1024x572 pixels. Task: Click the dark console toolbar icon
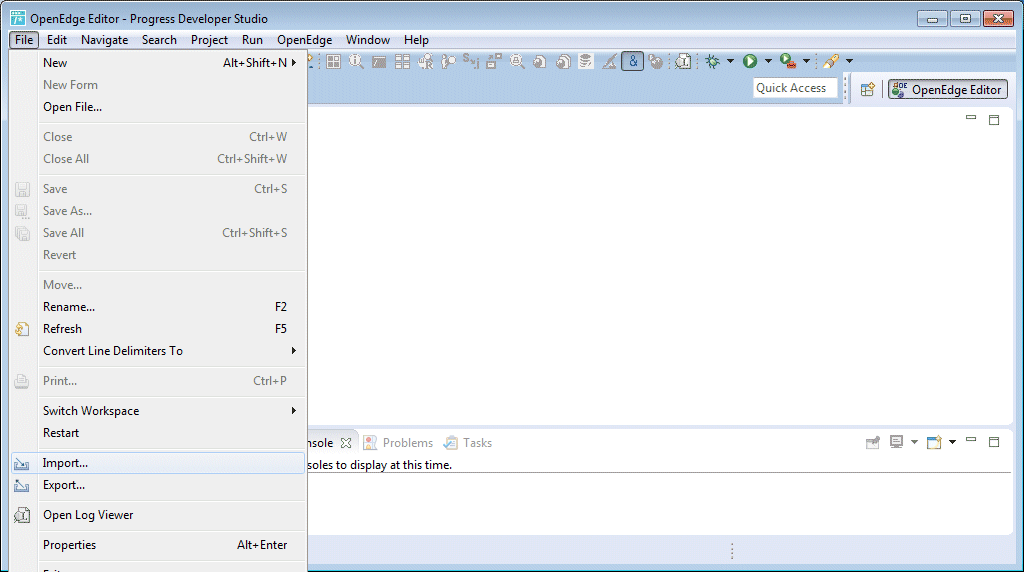click(379, 62)
